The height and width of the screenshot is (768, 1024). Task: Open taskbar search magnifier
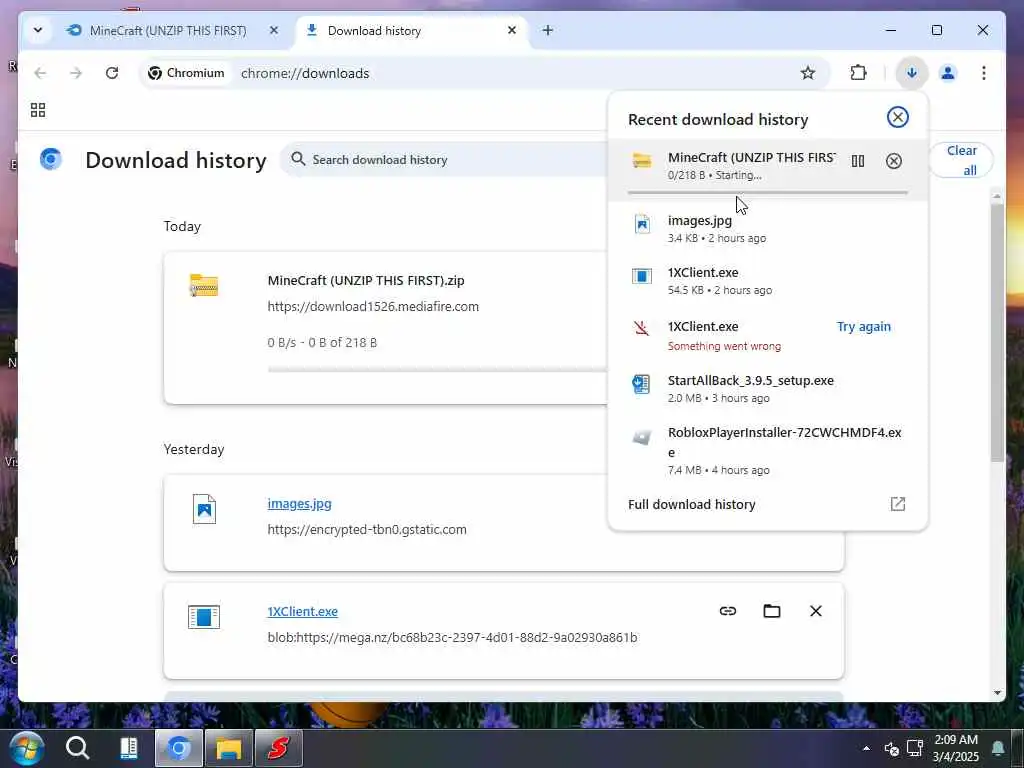77,748
